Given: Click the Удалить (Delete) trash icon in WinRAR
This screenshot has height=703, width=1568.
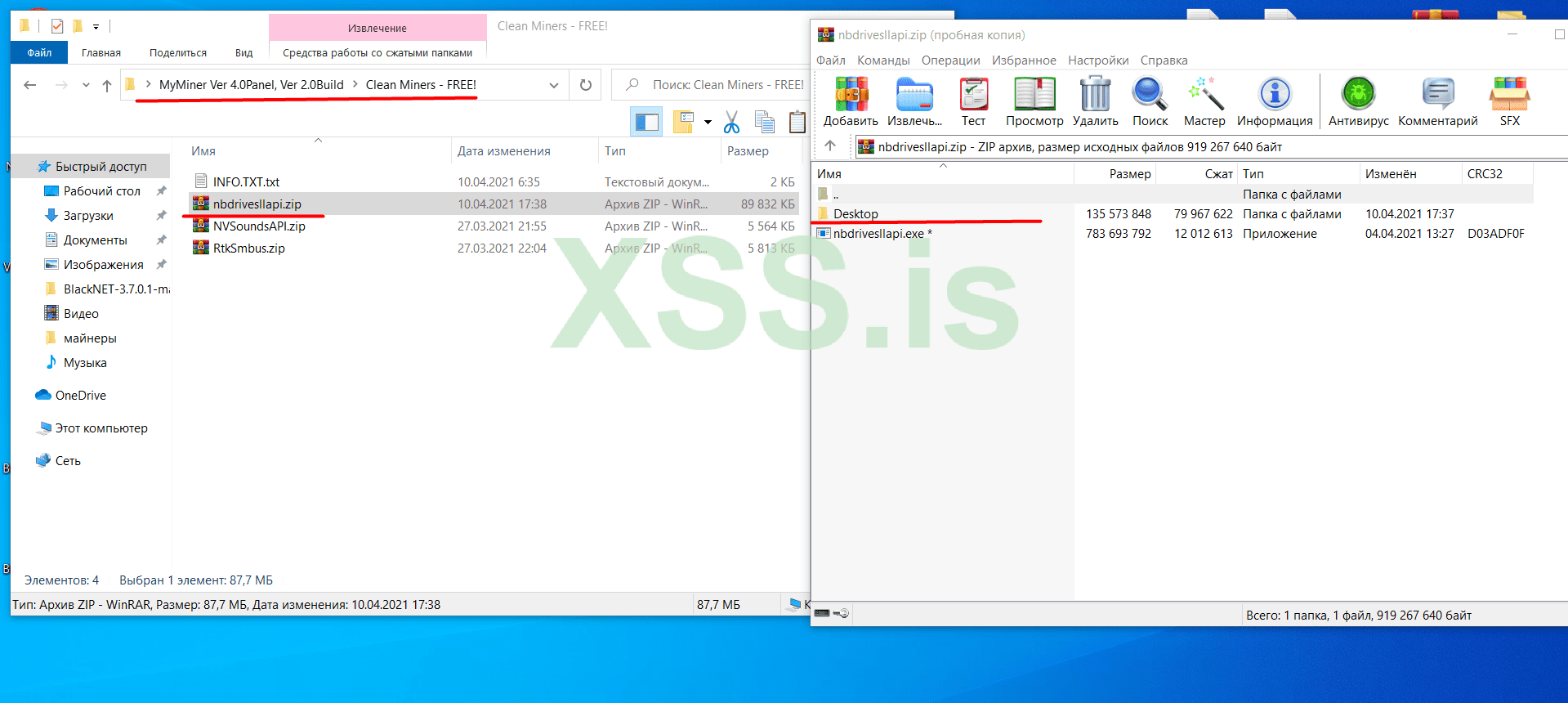Looking at the screenshot, I should tap(1095, 95).
